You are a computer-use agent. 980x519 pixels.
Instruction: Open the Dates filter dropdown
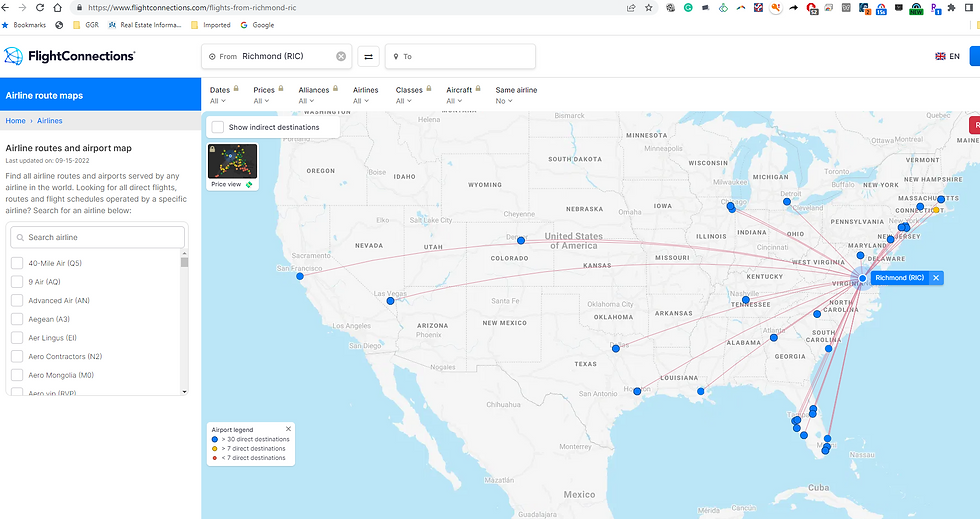[x=224, y=95]
